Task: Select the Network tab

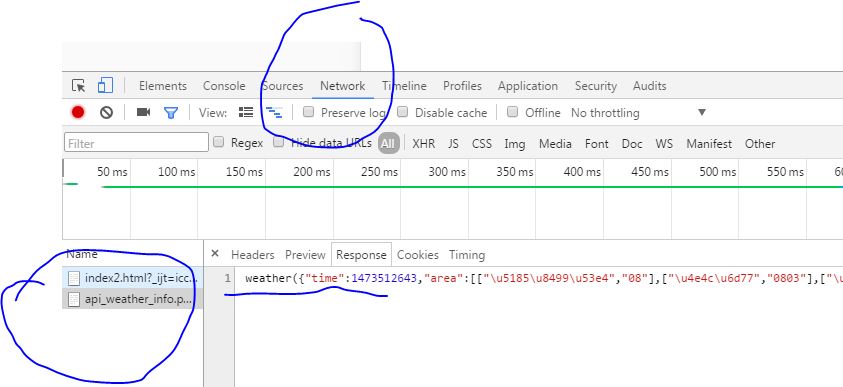Action: [342, 86]
